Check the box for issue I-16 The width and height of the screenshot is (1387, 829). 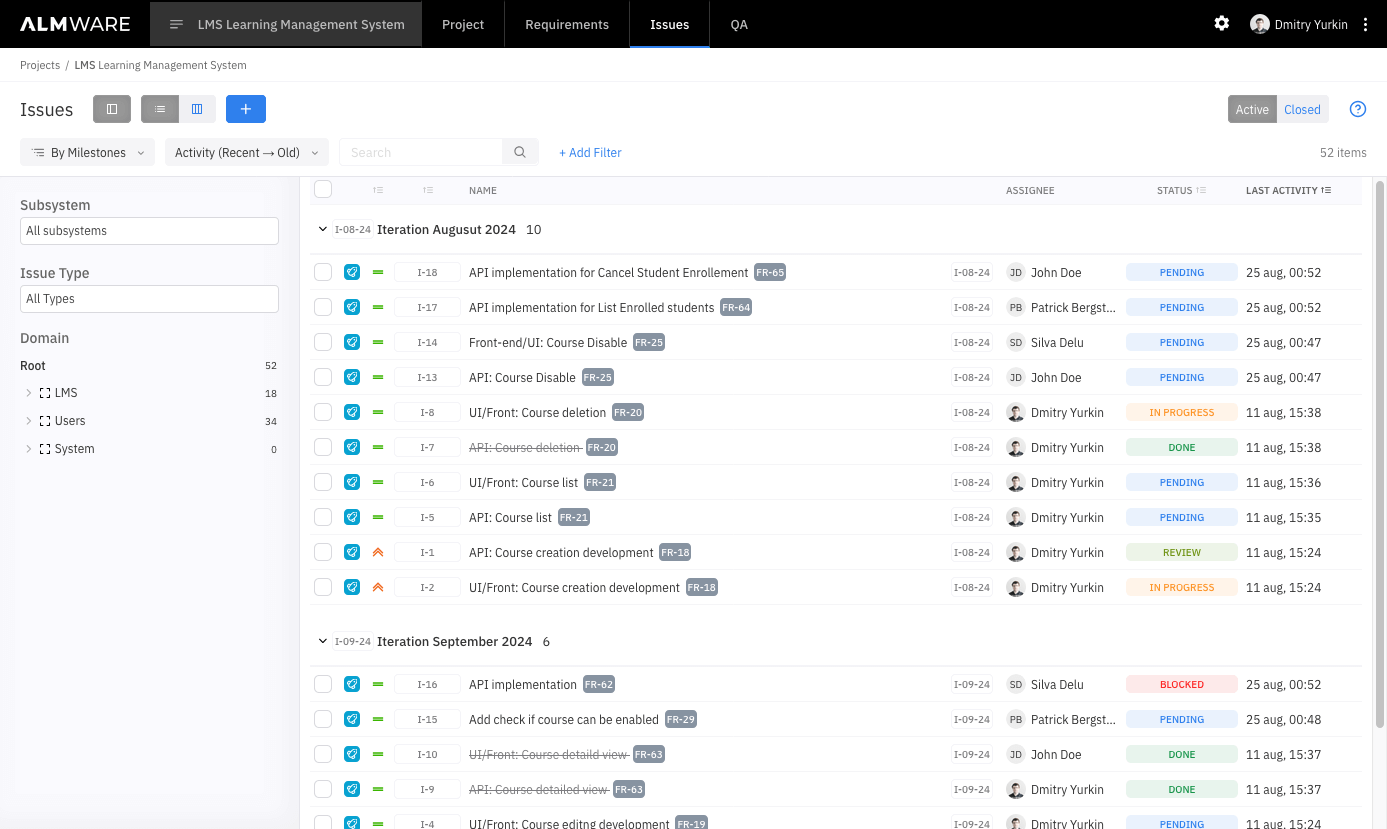click(x=323, y=684)
